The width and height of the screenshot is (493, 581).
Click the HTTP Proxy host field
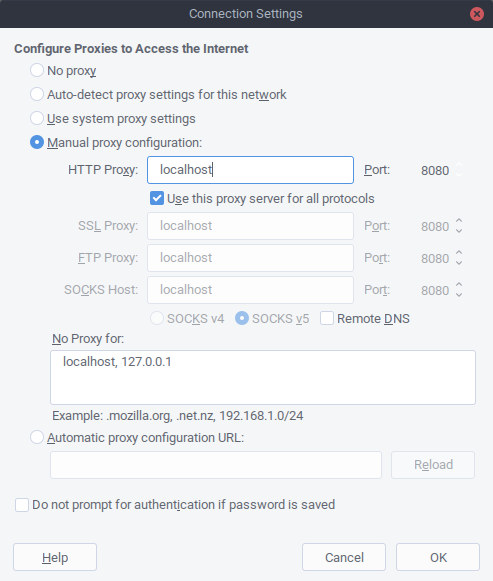[x=250, y=170]
